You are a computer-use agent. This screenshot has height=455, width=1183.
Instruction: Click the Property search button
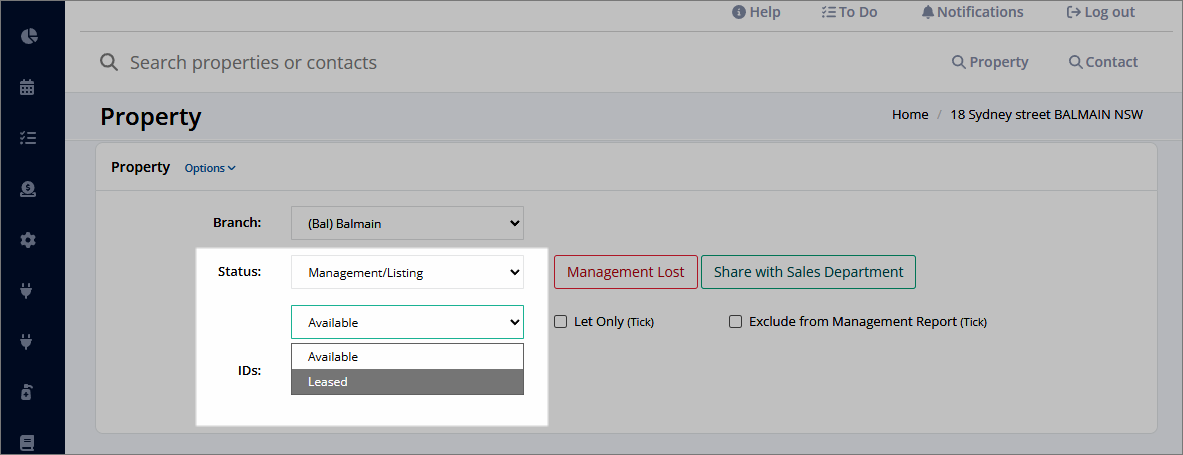click(x=990, y=62)
